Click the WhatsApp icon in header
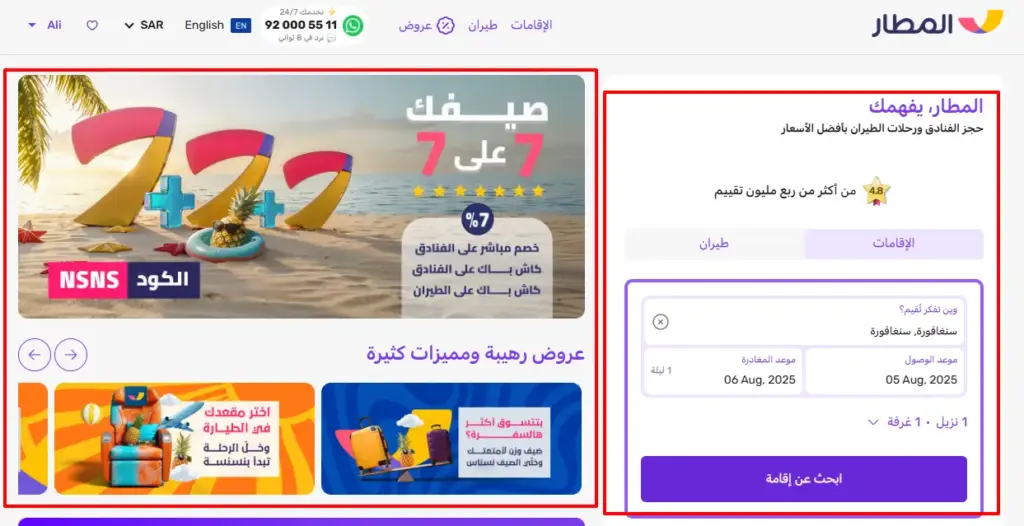Image resolution: width=1024 pixels, height=526 pixels. pos(353,25)
